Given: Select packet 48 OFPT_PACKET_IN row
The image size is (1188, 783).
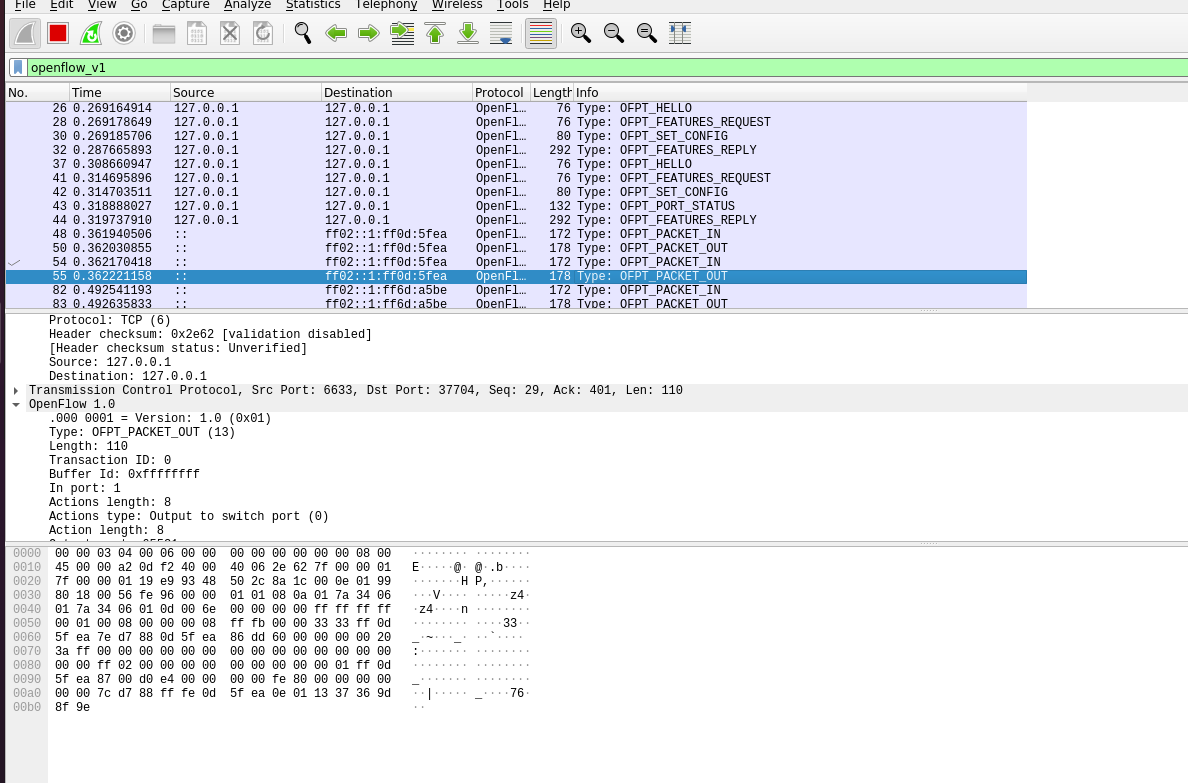Looking at the screenshot, I should pos(516,234).
